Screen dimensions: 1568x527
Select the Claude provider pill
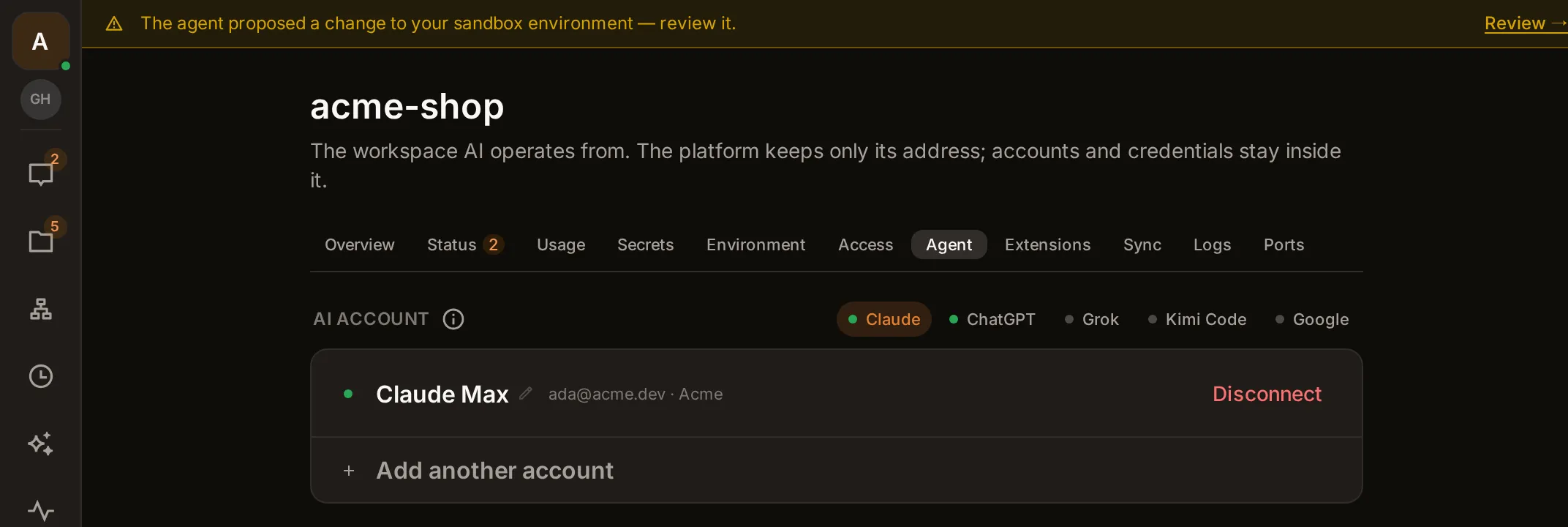click(x=884, y=319)
